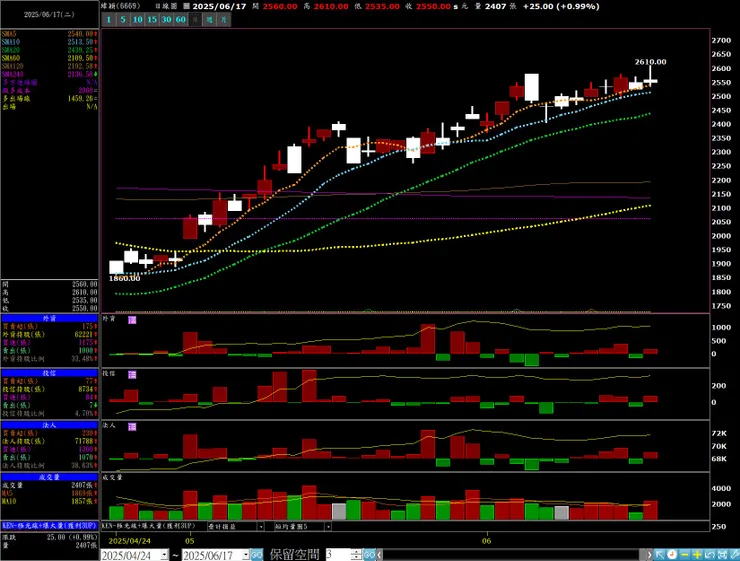
Task: Open the 60-minute timeframe tab
Action: click(181, 20)
